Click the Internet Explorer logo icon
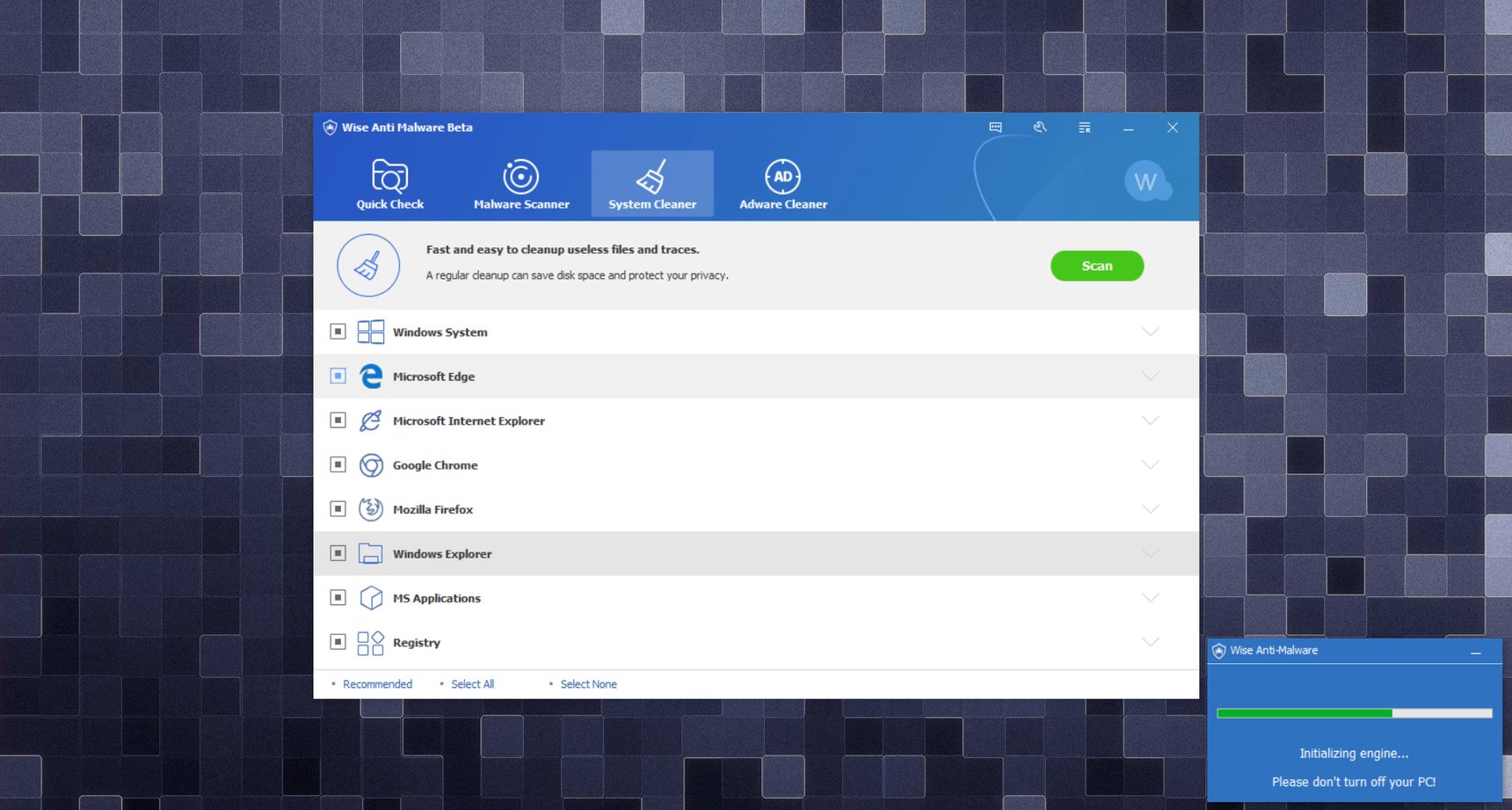 point(371,420)
